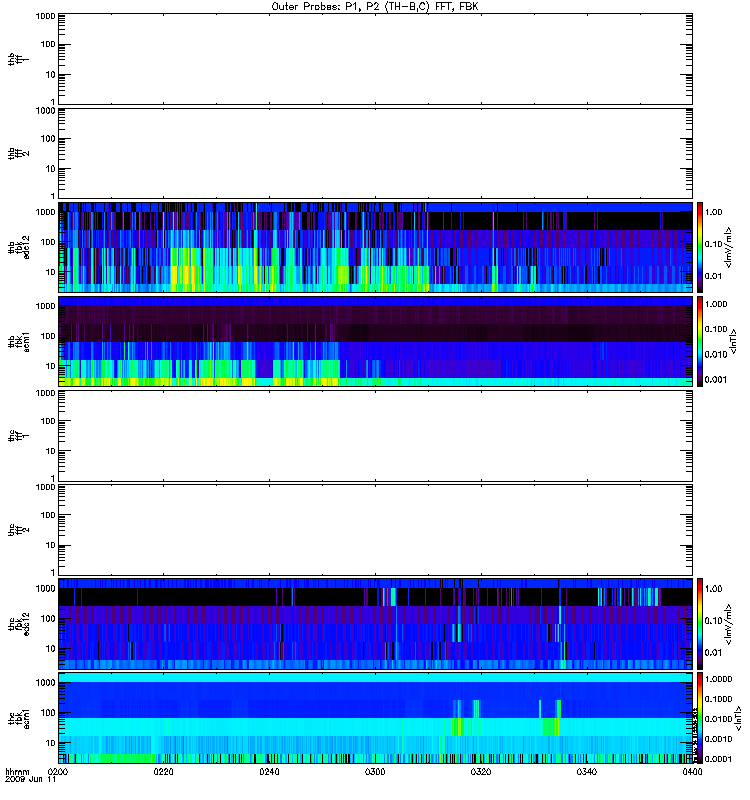Image resolution: width=750 pixels, height=800 pixels.
Task: Click the '0.0100' tick on thc scm1 color bar
Action: pyautogui.click(x=718, y=719)
